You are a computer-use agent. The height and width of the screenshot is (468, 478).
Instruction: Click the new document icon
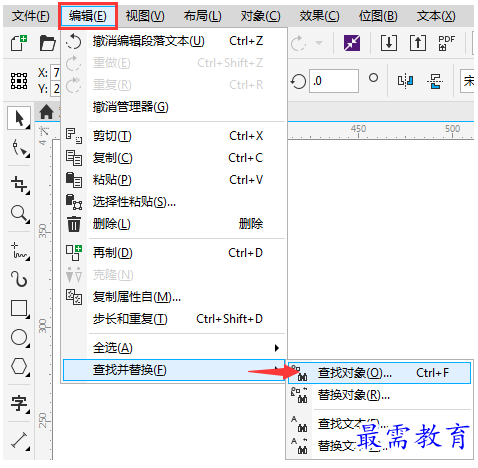[19, 43]
